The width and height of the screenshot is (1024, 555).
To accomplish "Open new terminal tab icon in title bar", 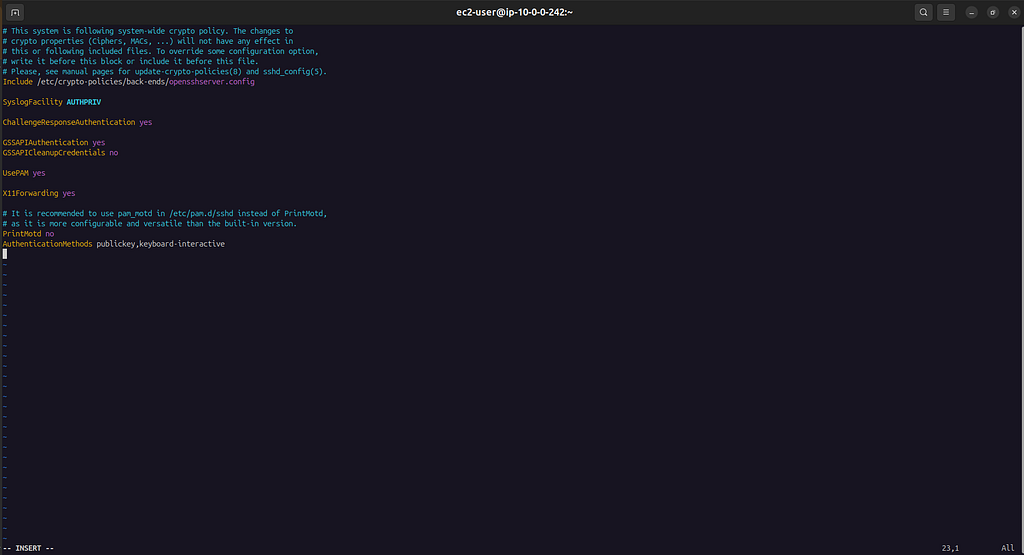I will pyautogui.click(x=15, y=12).
